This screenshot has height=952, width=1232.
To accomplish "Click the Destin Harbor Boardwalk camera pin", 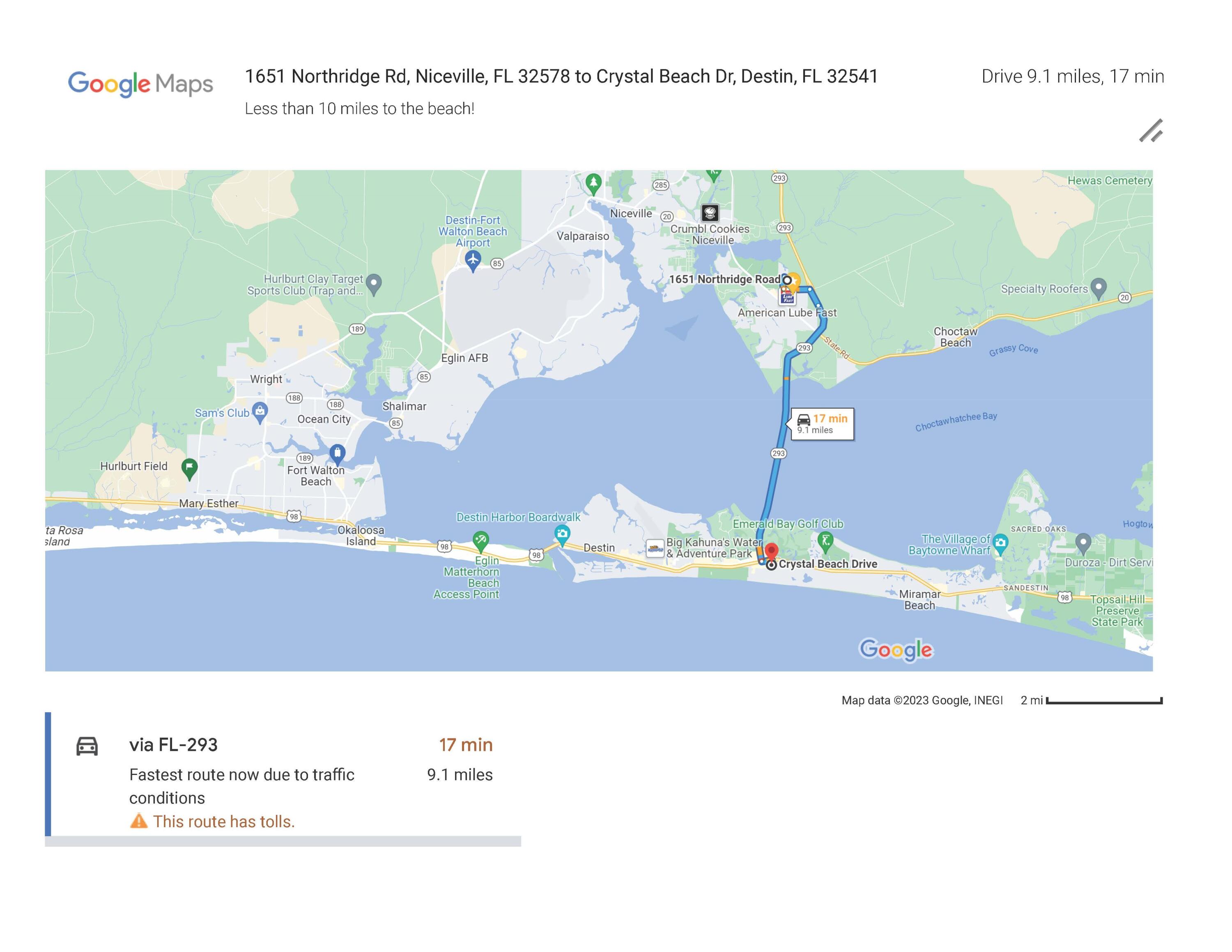I will [x=562, y=533].
